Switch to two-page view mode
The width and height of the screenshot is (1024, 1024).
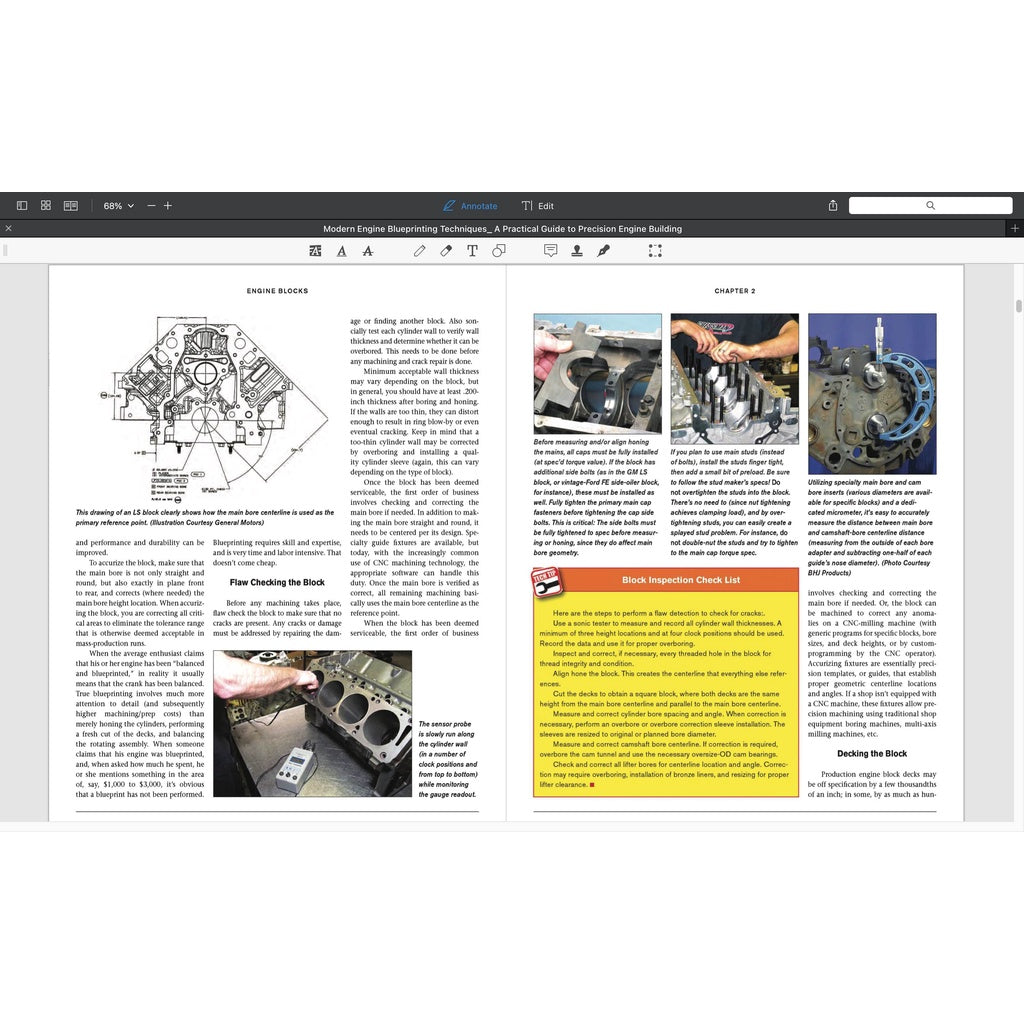point(69,205)
